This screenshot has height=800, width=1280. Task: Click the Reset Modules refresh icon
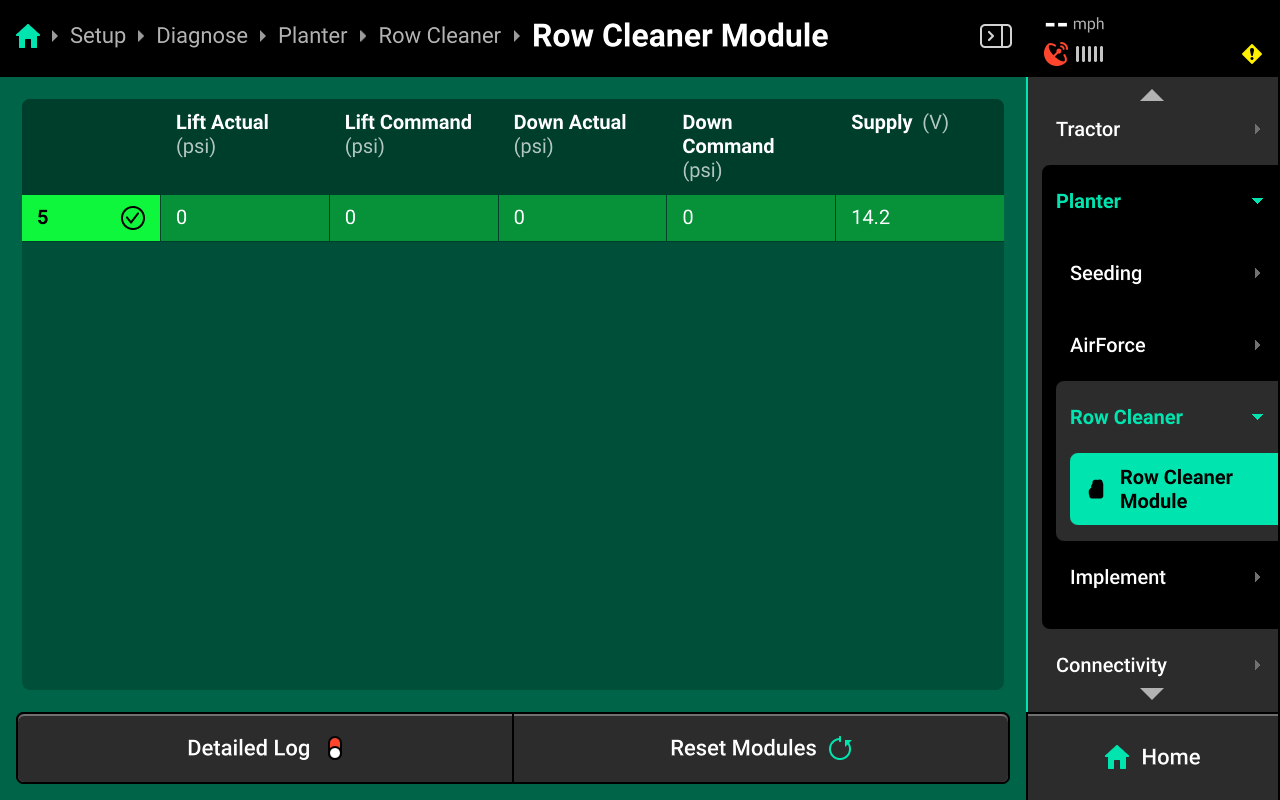click(x=840, y=748)
